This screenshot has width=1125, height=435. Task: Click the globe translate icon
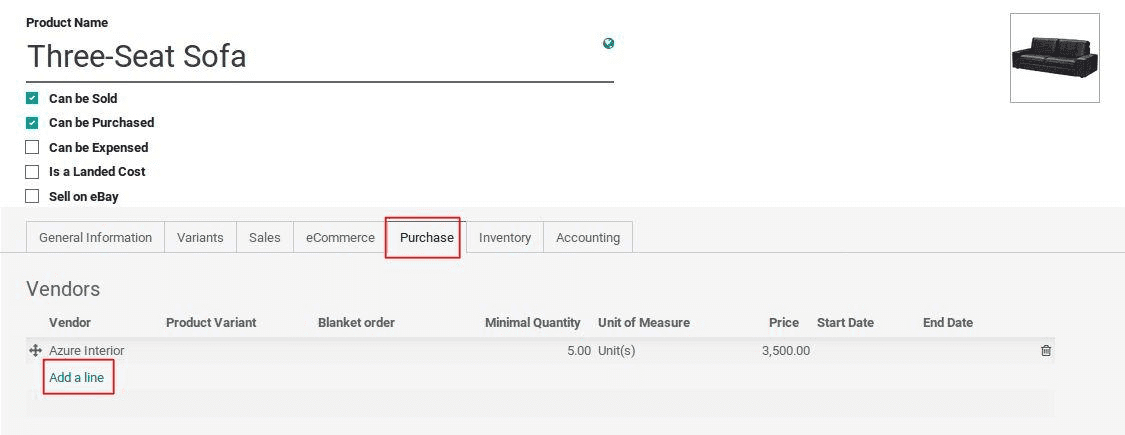(x=608, y=43)
